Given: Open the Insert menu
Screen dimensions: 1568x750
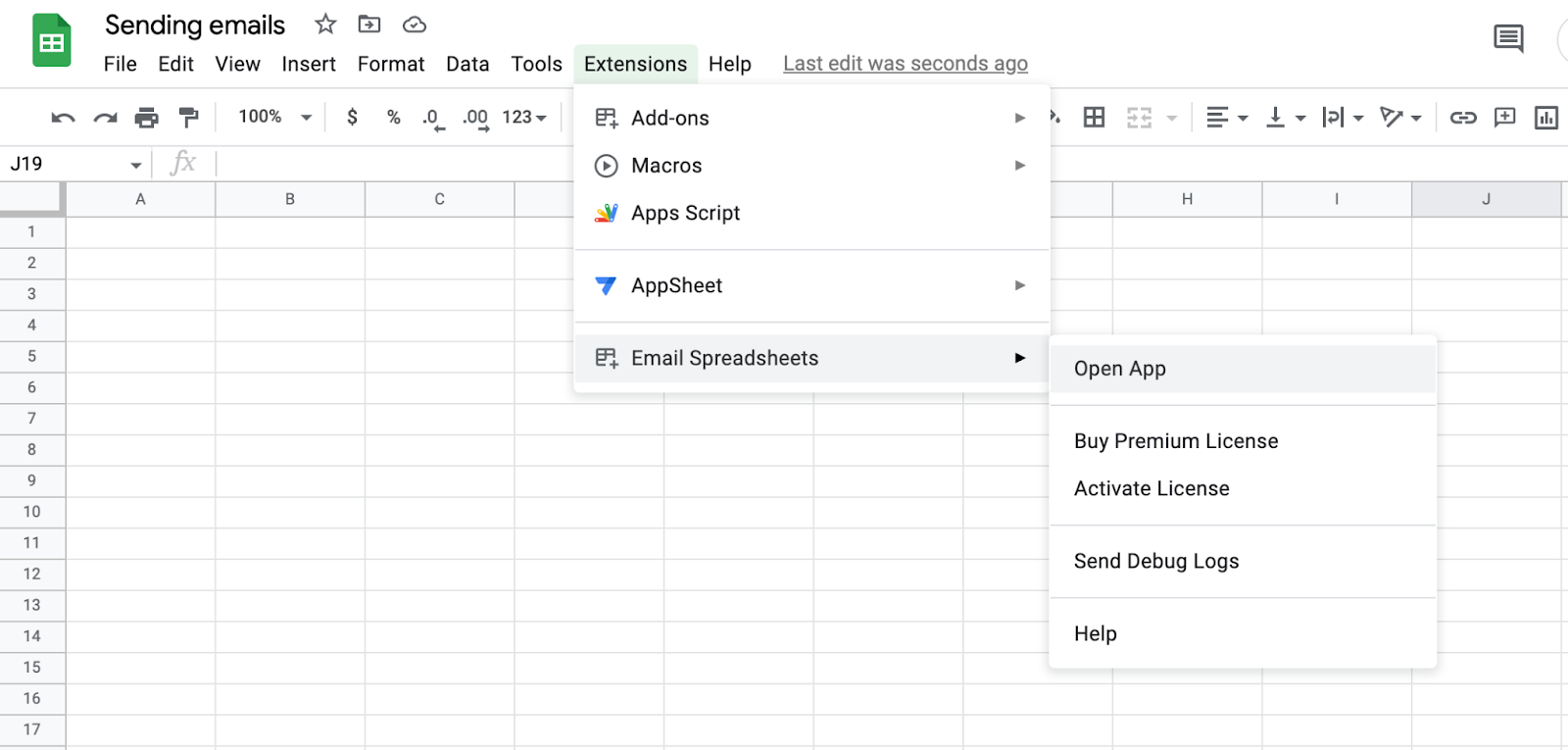Looking at the screenshot, I should [309, 64].
